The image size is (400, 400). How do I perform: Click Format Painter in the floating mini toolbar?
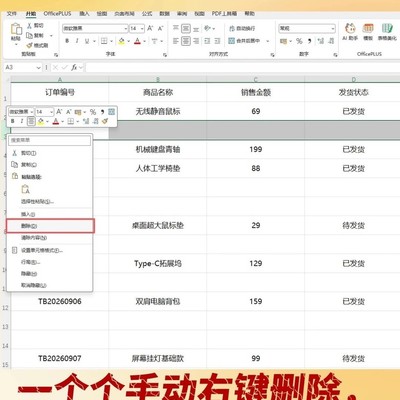(105, 121)
